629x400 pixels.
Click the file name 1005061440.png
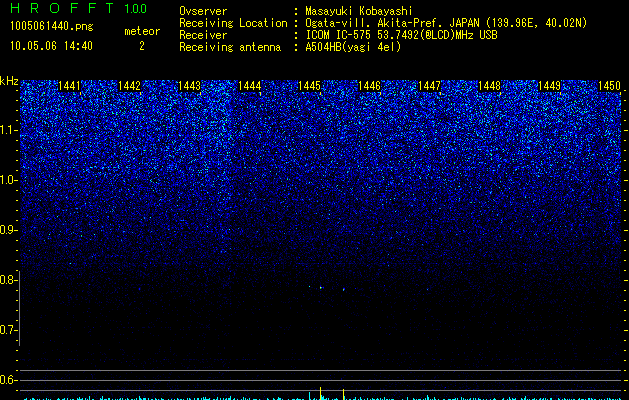pyautogui.click(x=51, y=26)
